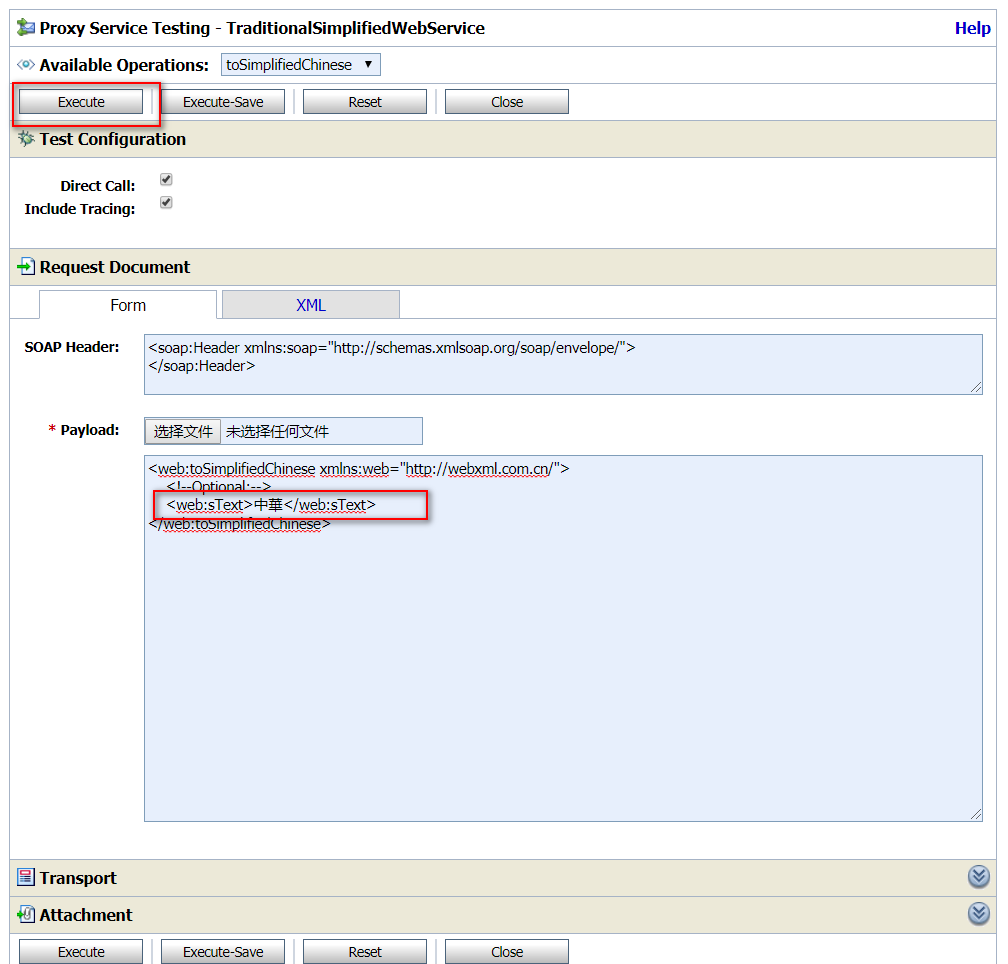Click the Payload text area resize handle
Viewport: 1008px width, 964px height.
coord(976,814)
